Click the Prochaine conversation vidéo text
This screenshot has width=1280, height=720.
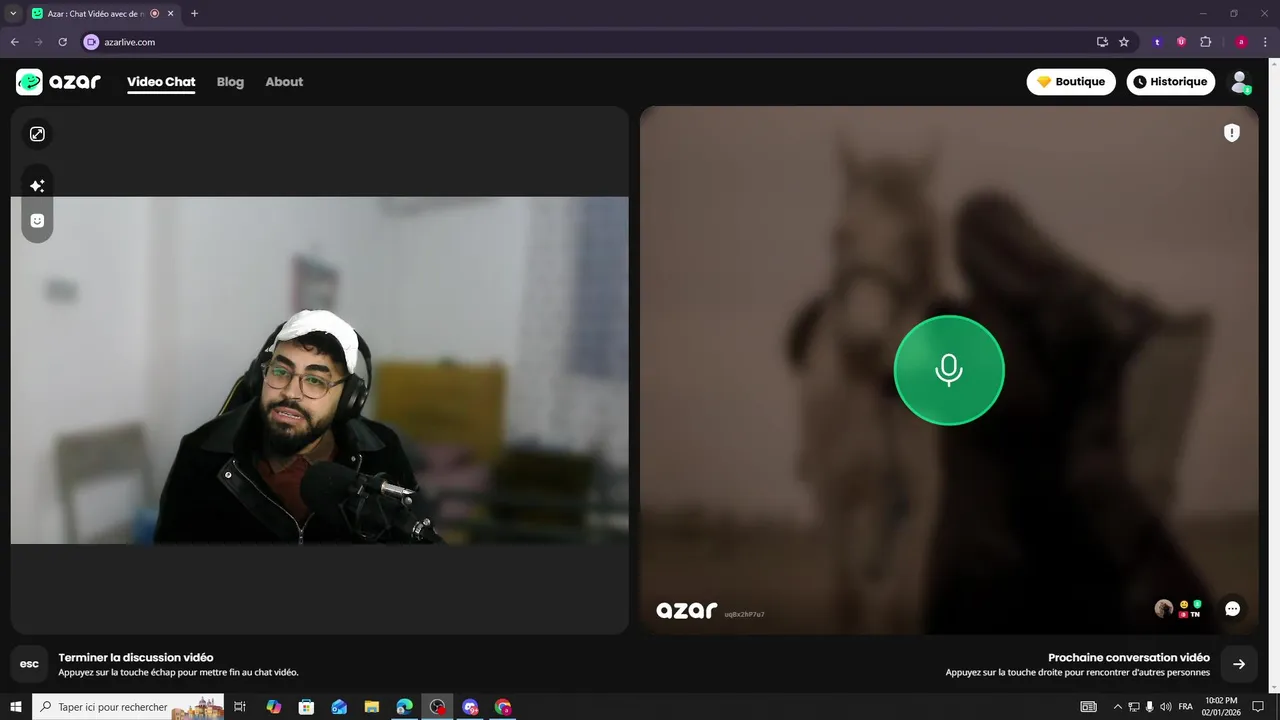point(1129,657)
